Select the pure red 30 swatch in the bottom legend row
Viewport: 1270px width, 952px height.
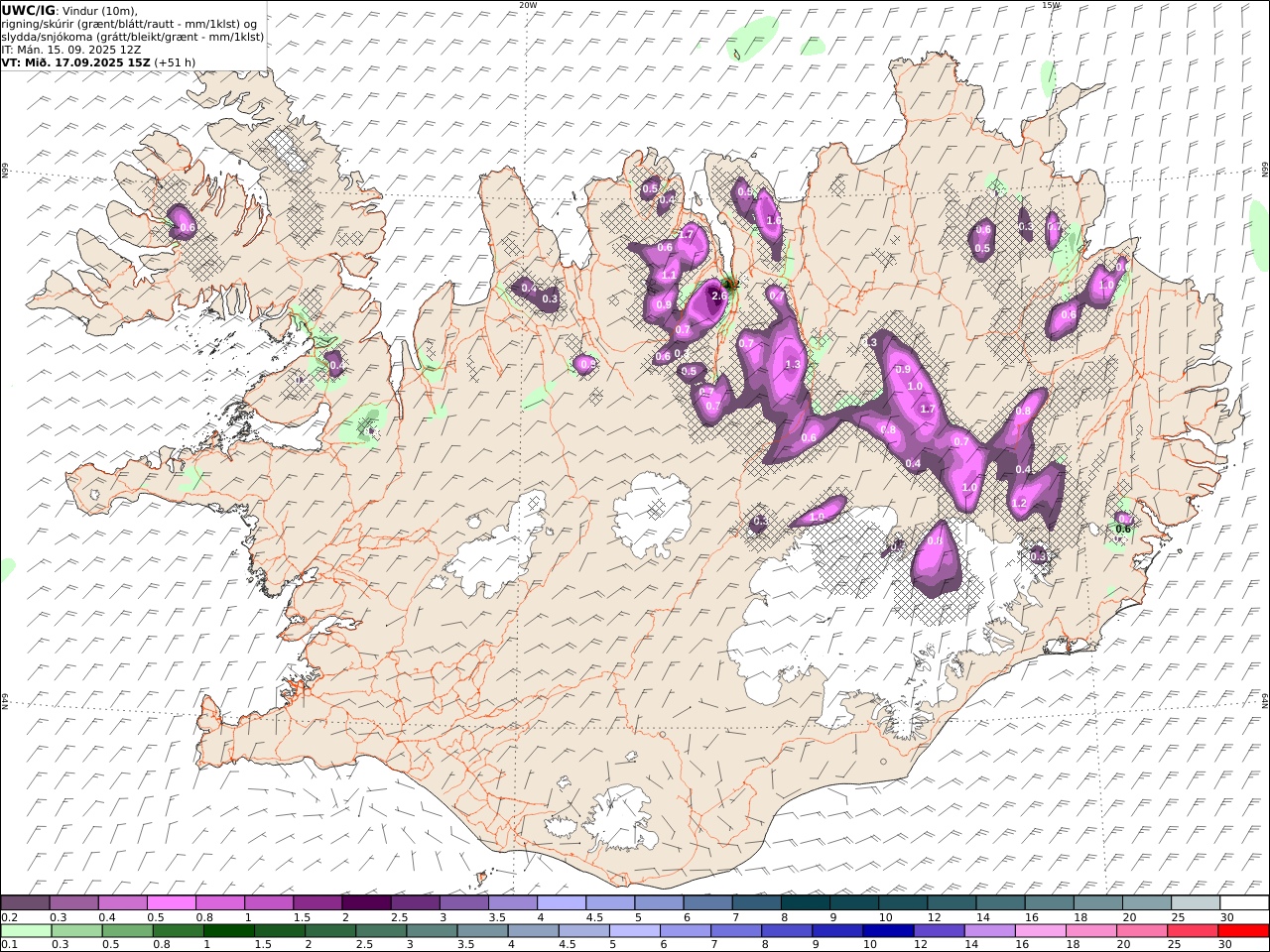pyautogui.click(x=1243, y=931)
